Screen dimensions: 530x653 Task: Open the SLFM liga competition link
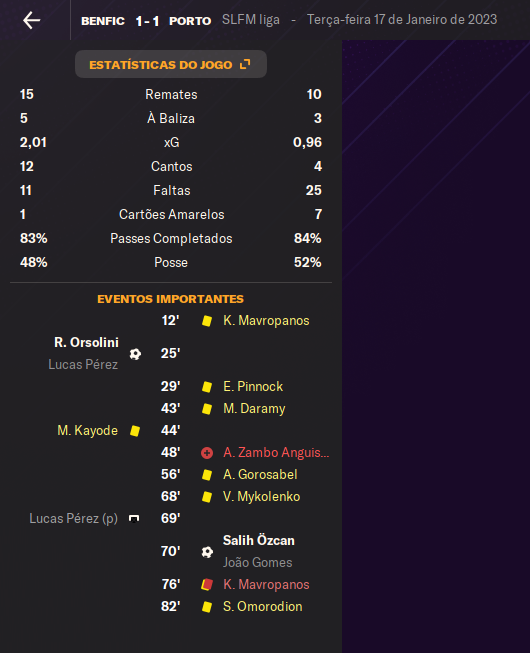tap(251, 20)
